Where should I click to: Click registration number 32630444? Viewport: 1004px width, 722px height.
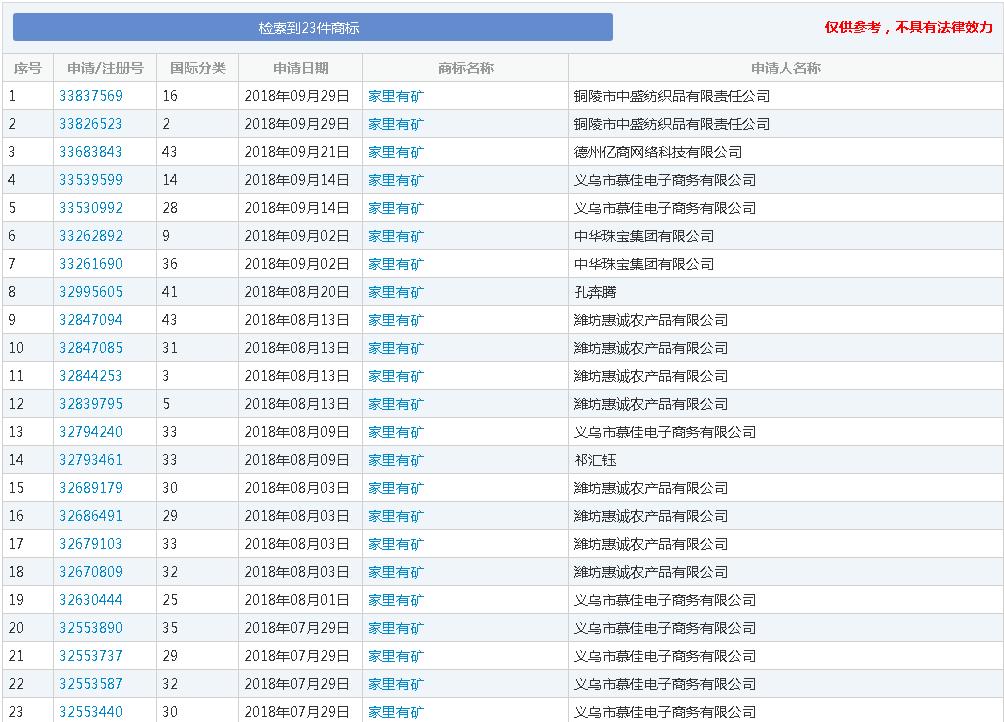pyautogui.click(x=91, y=600)
